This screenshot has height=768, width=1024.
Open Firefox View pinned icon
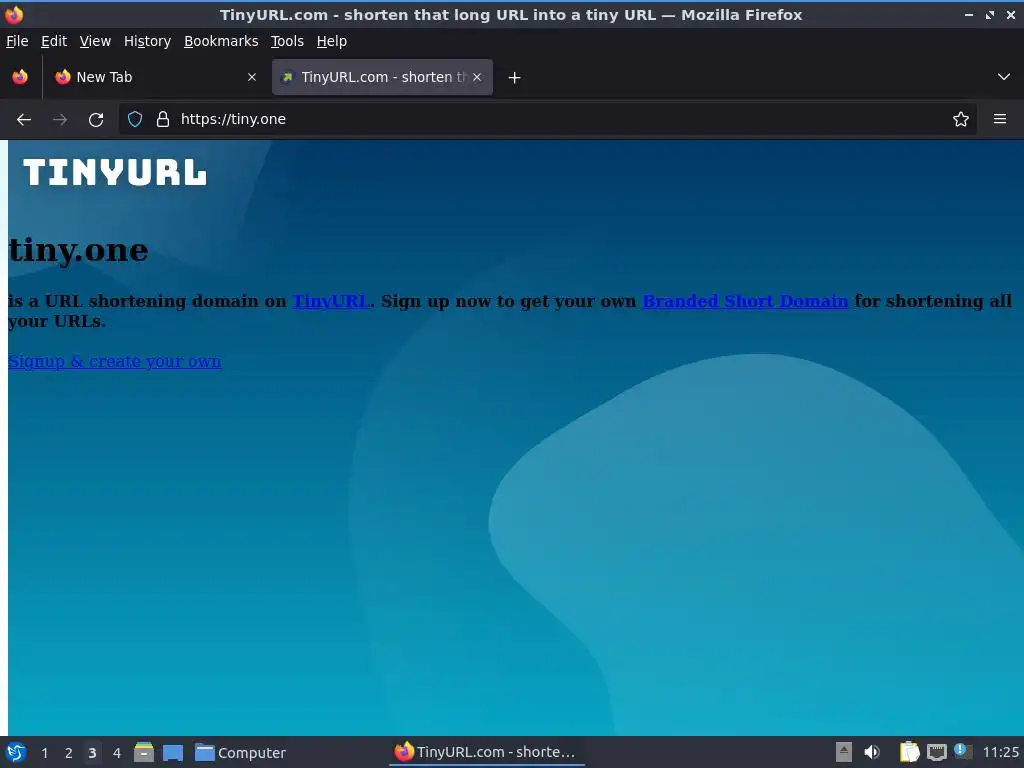[x=20, y=77]
